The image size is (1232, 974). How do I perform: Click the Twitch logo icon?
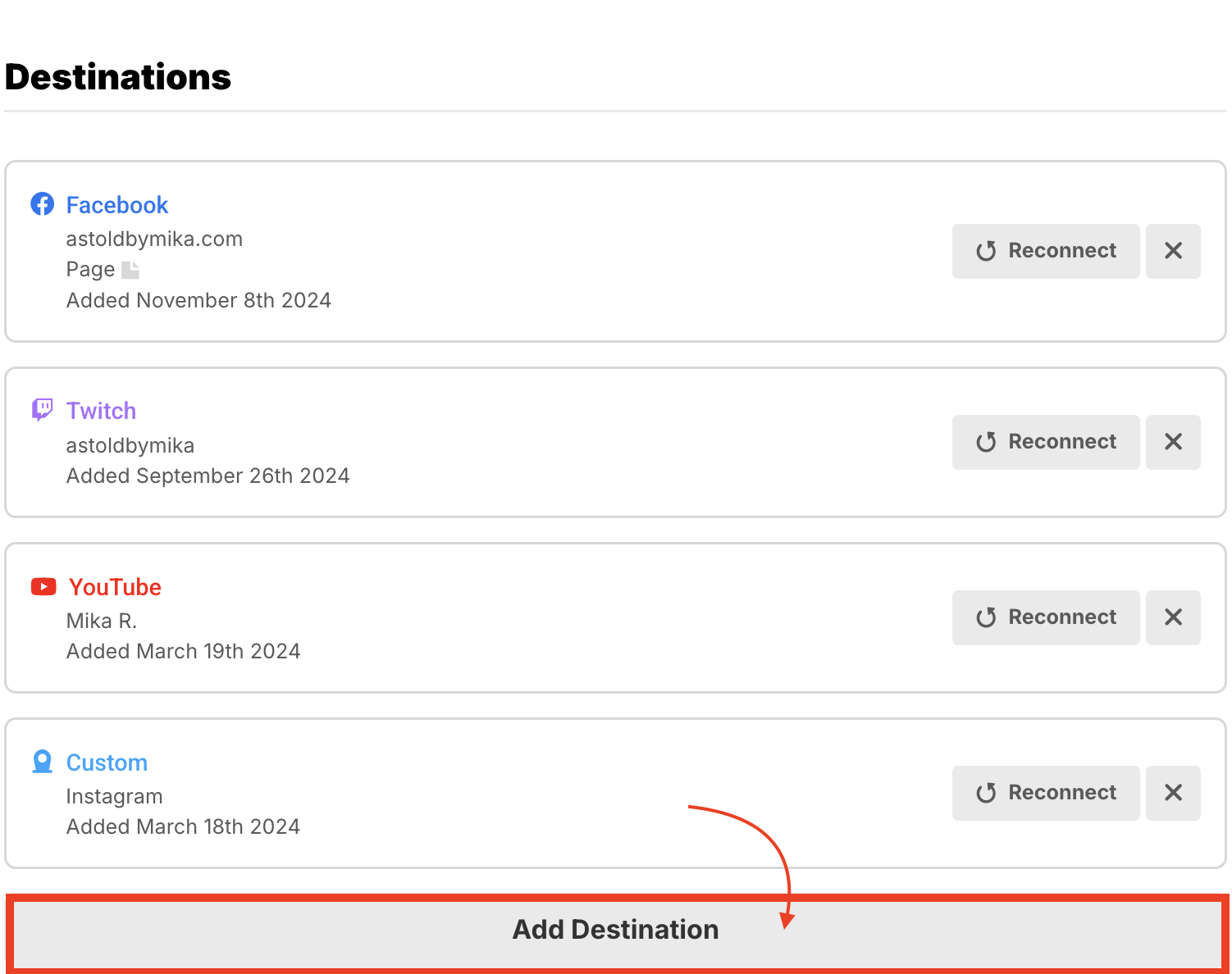point(43,409)
